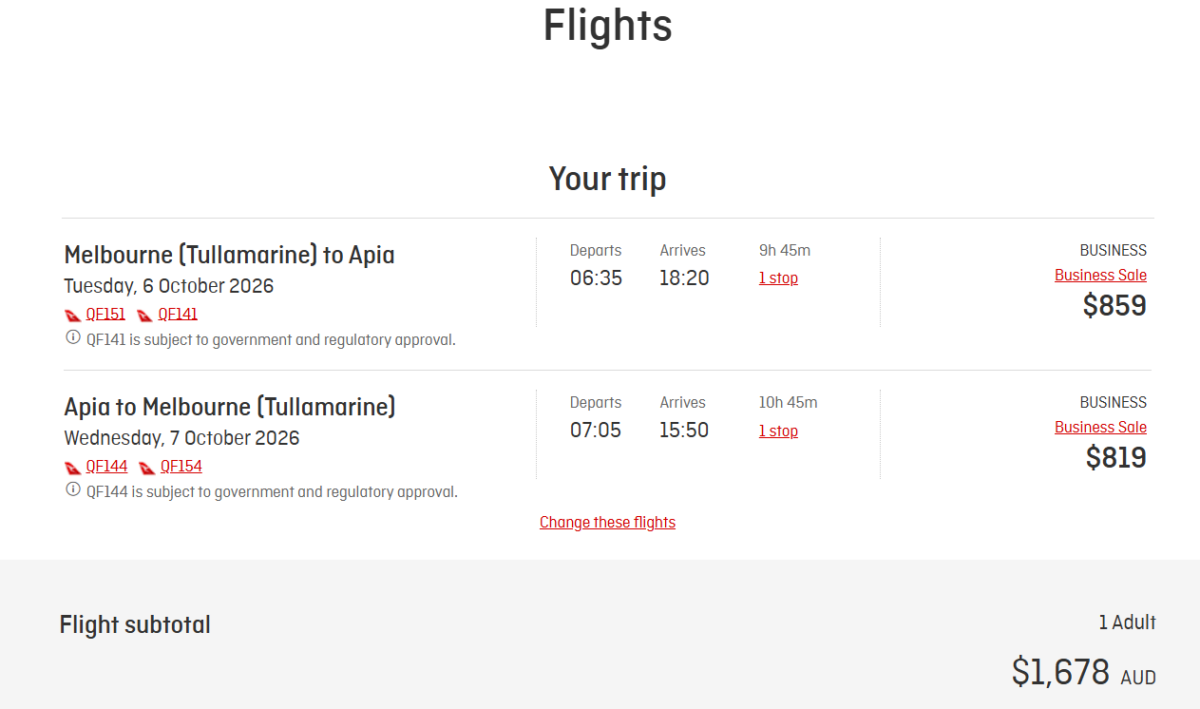The height and width of the screenshot is (709, 1200).
Task: Open Business Sale fare for Melbourne to Apia
Action: coord(1100,274)
